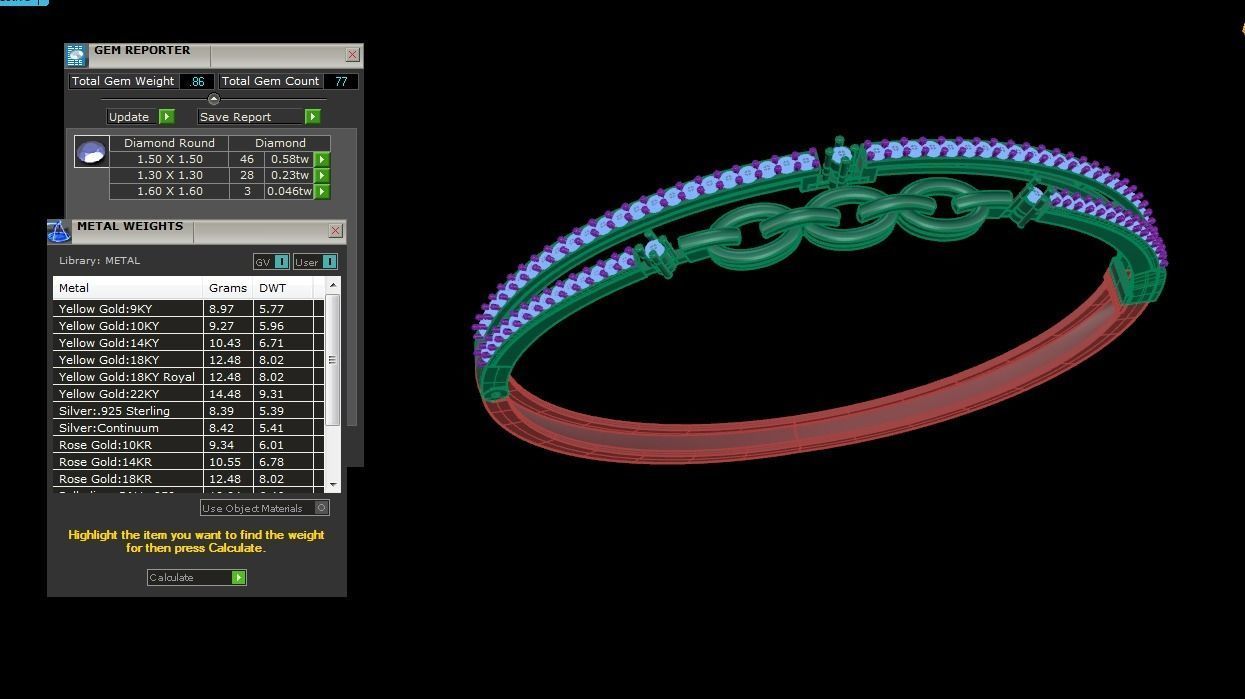Toggle the GV library switch
Image resolution: width=1245 pixels, height=699 pixels.
(x=271, y=262)
